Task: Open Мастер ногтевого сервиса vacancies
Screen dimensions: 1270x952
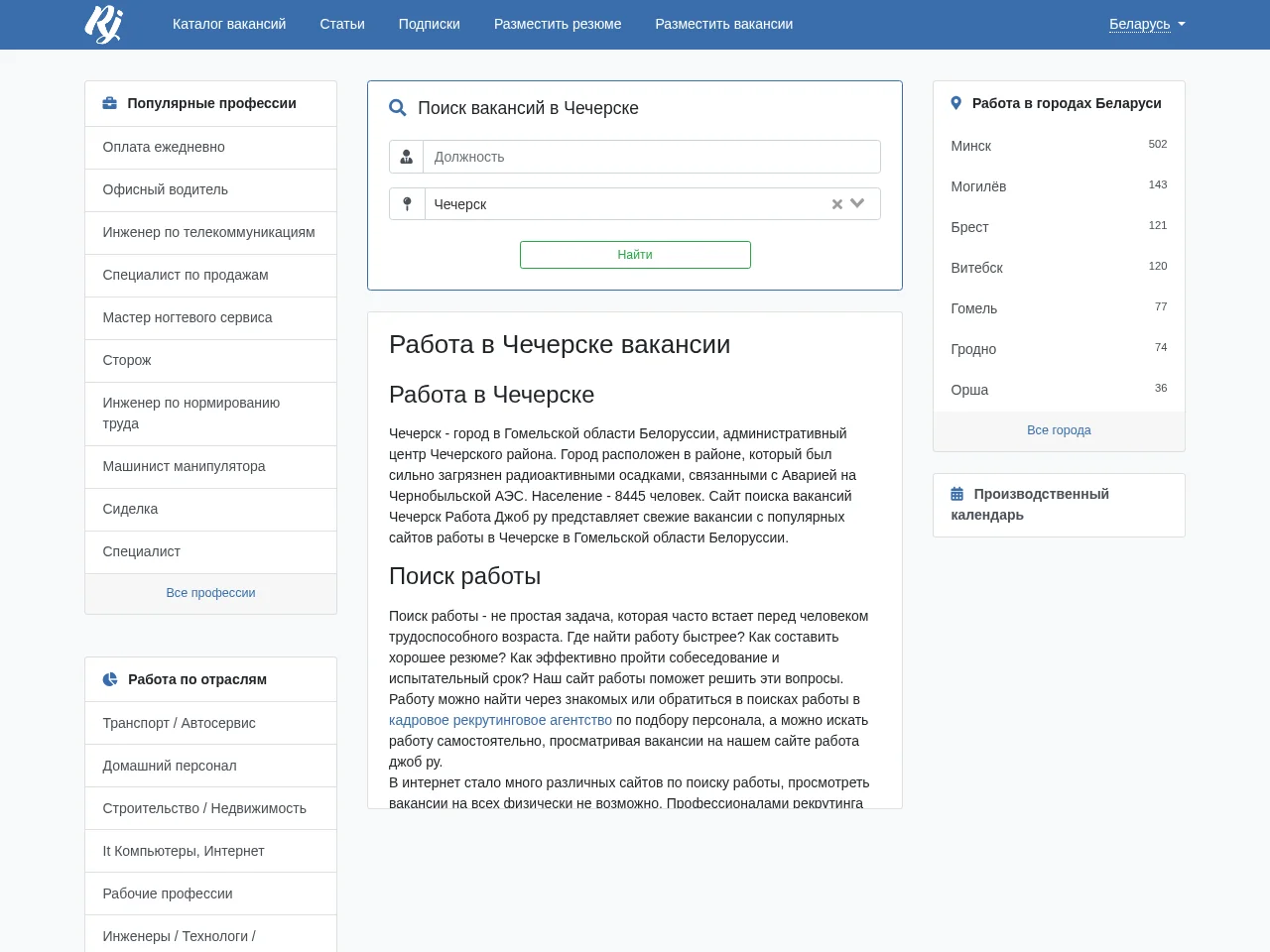Action: (210, 317)
